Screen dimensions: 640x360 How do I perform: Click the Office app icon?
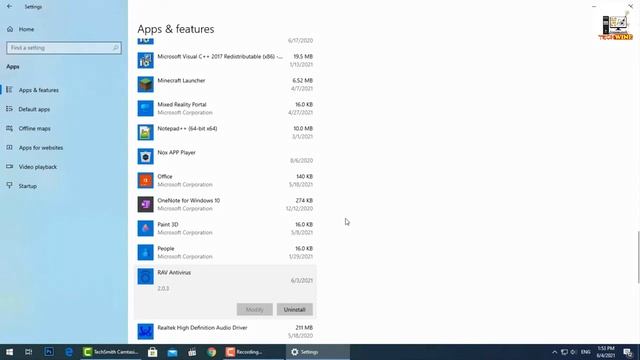click(x=145, y=180)
